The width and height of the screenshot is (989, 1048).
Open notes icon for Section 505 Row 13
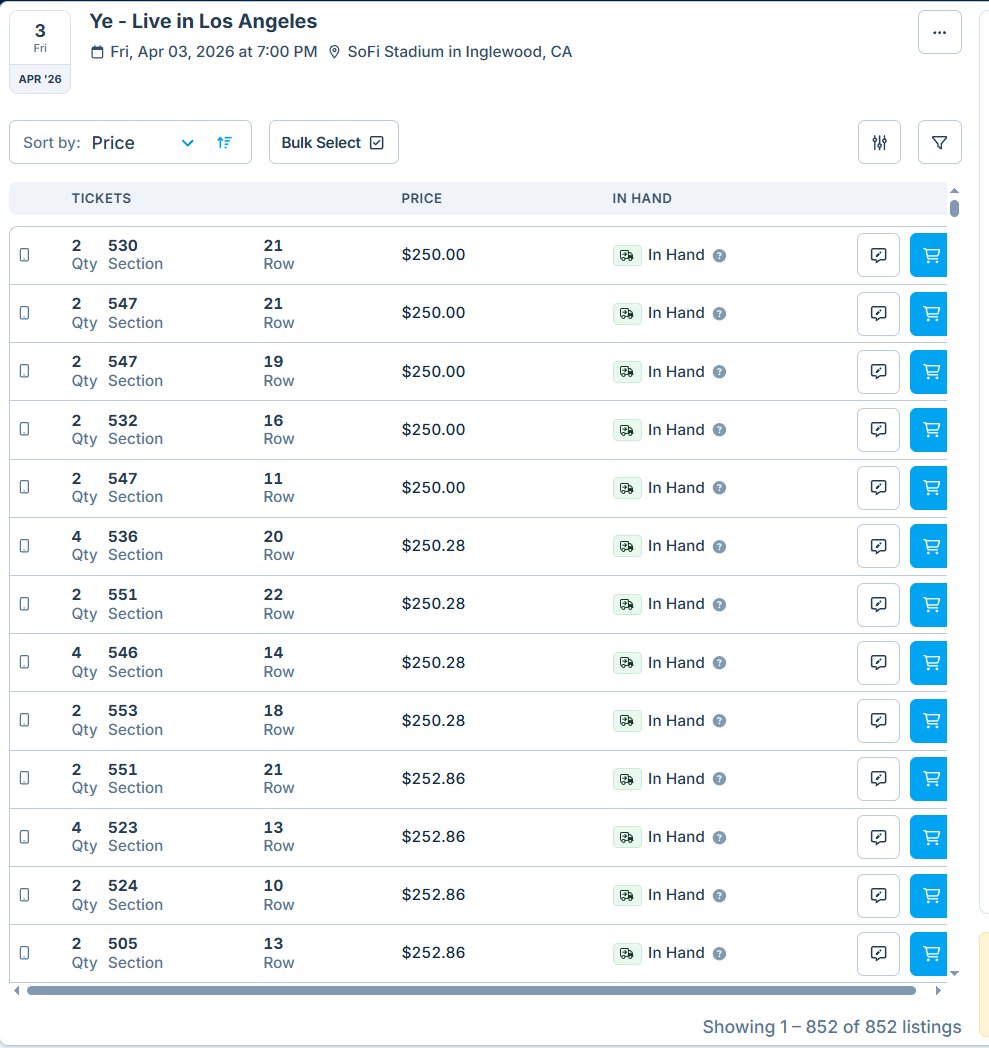coord(878,953)
